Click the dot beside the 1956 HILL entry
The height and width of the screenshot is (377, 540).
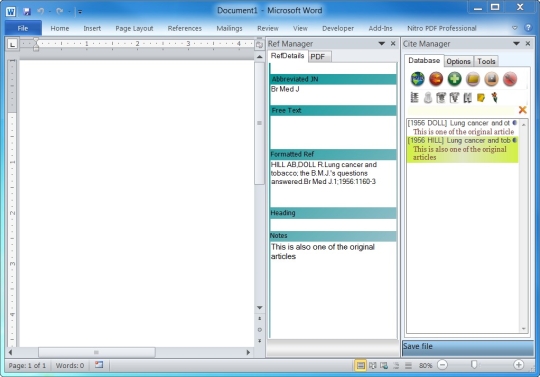515,140
